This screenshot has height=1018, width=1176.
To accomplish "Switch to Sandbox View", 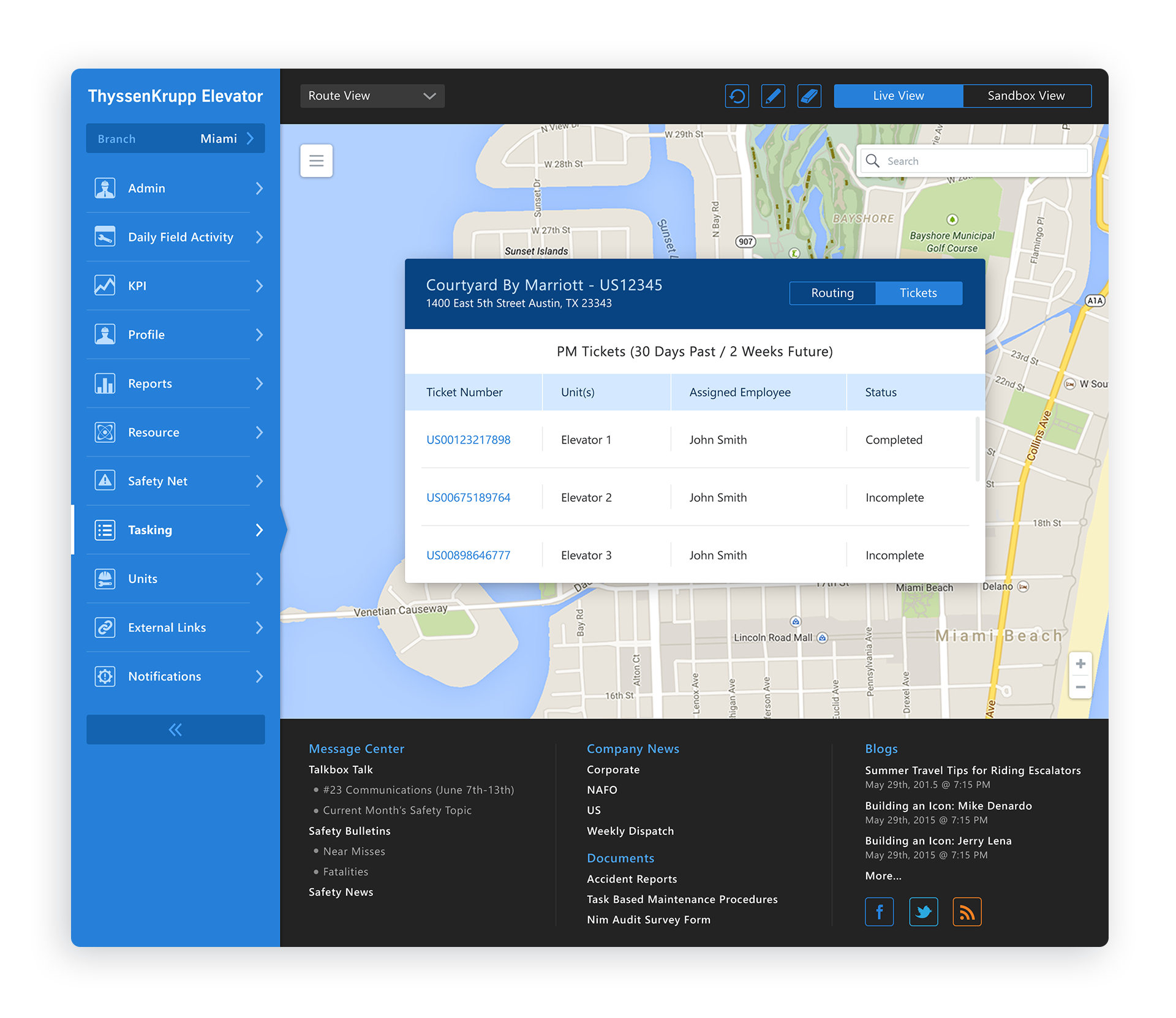I will pos(1027,96).
